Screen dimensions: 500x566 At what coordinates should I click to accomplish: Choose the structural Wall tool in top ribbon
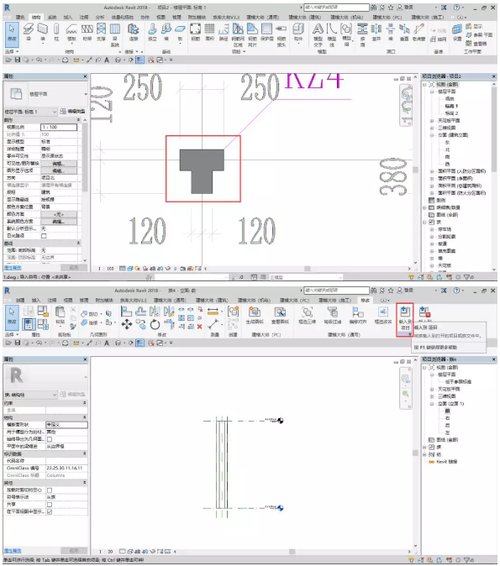point(43,32)
